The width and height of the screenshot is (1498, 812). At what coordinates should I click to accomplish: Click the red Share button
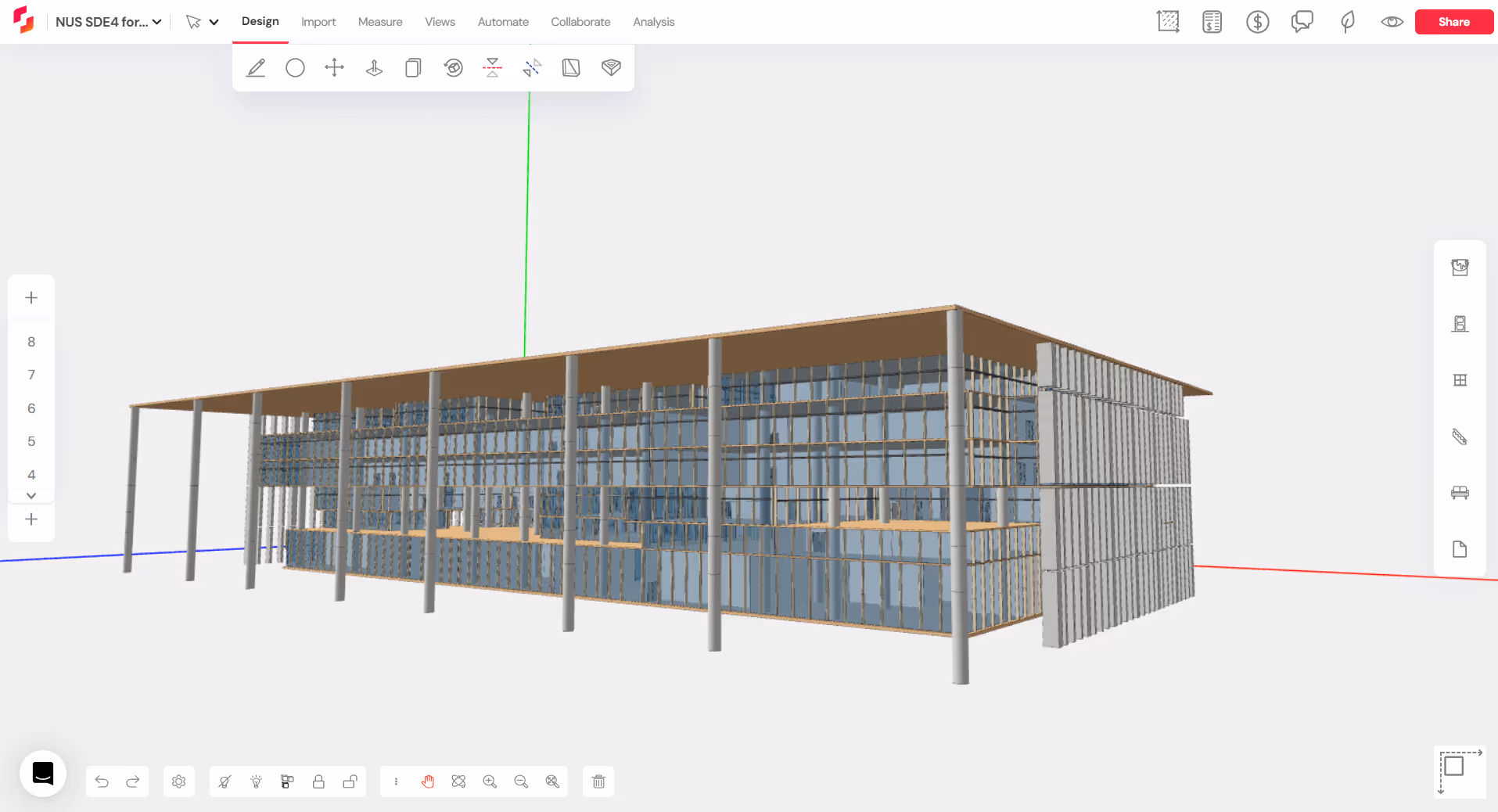click(x=1453, y=22)
